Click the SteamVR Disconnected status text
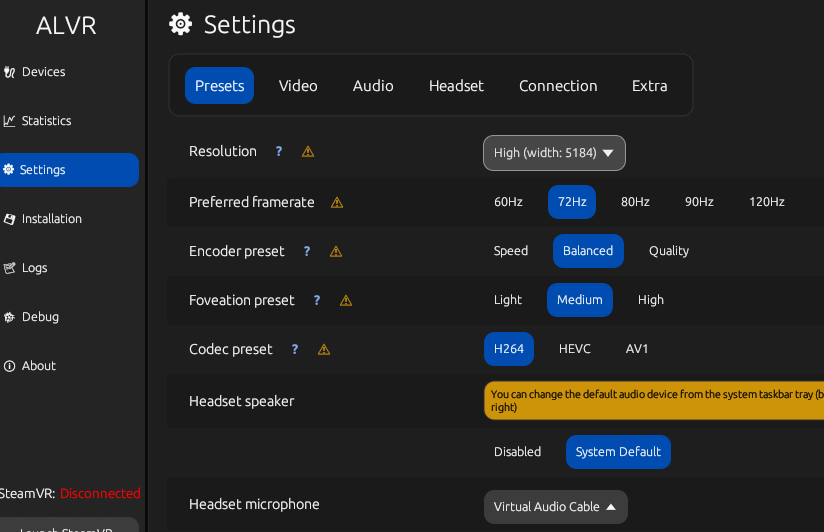This screenshot has height=532, width=824. pos(99,493)
